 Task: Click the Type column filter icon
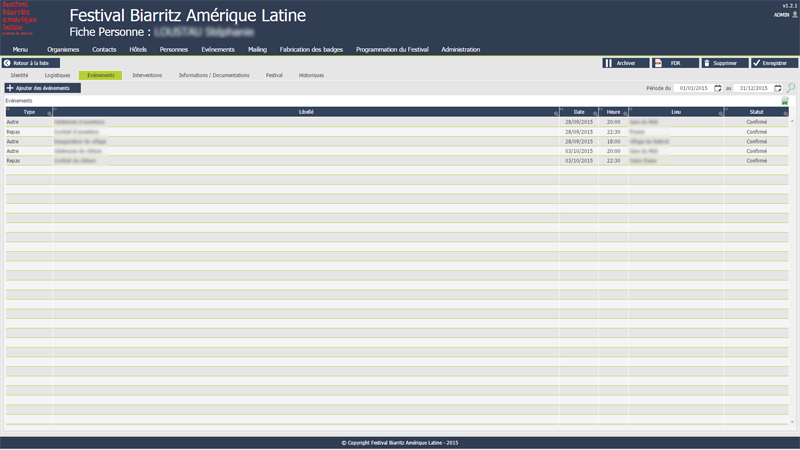pos(49,113)
